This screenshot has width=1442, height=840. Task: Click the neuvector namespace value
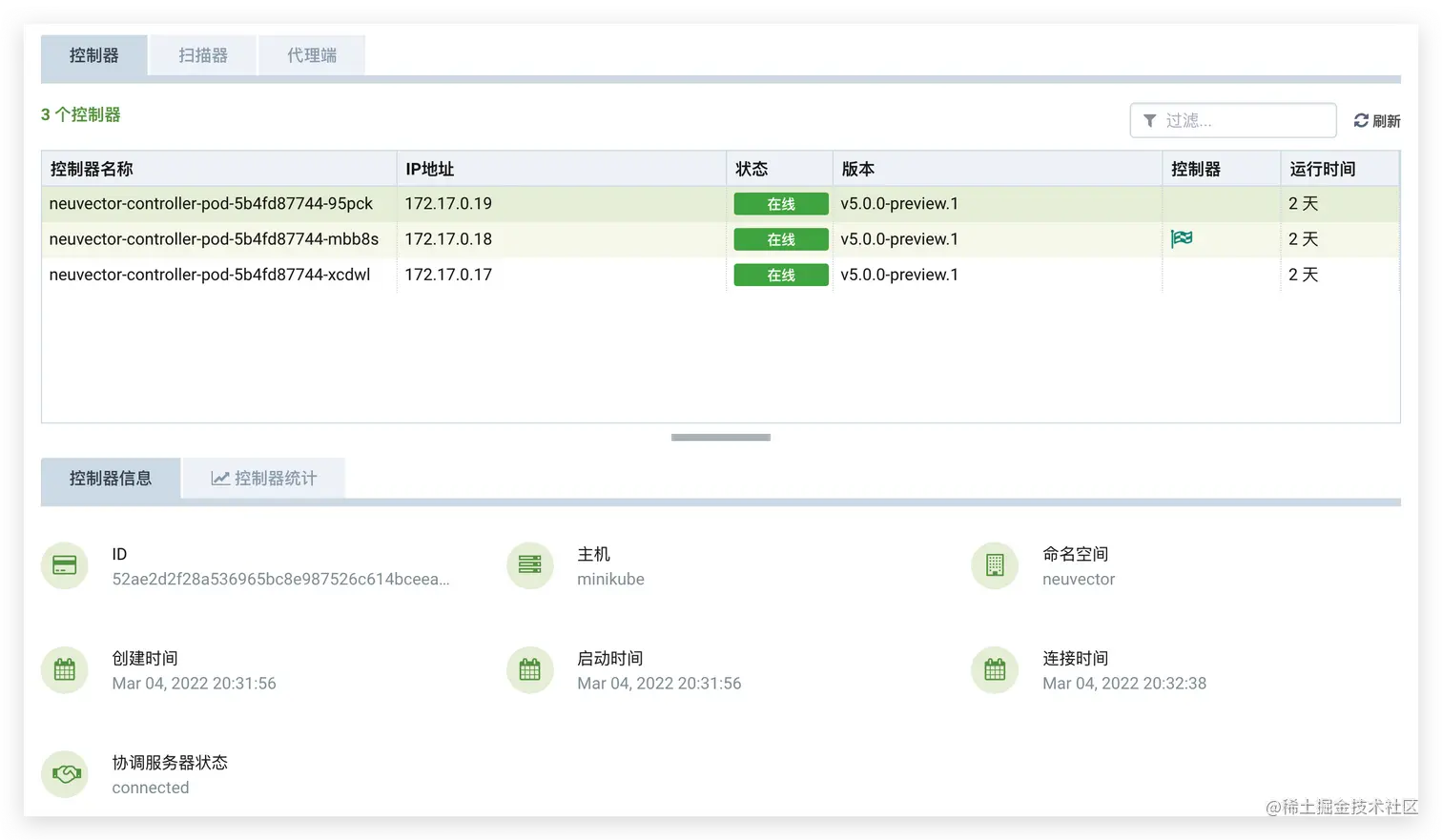[x=1079, y=579]
